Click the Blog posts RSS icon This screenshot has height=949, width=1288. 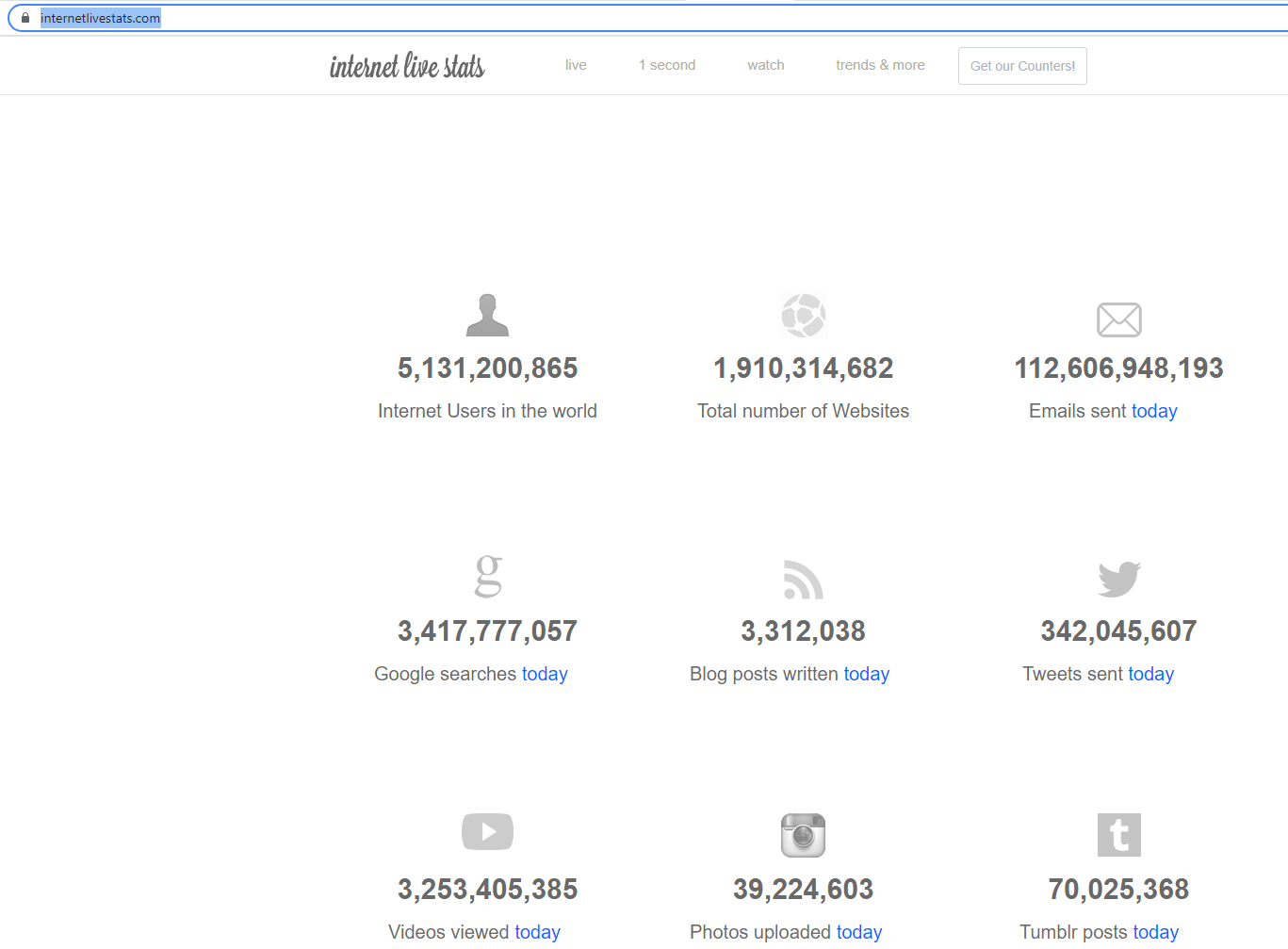(x=804, y=580)
